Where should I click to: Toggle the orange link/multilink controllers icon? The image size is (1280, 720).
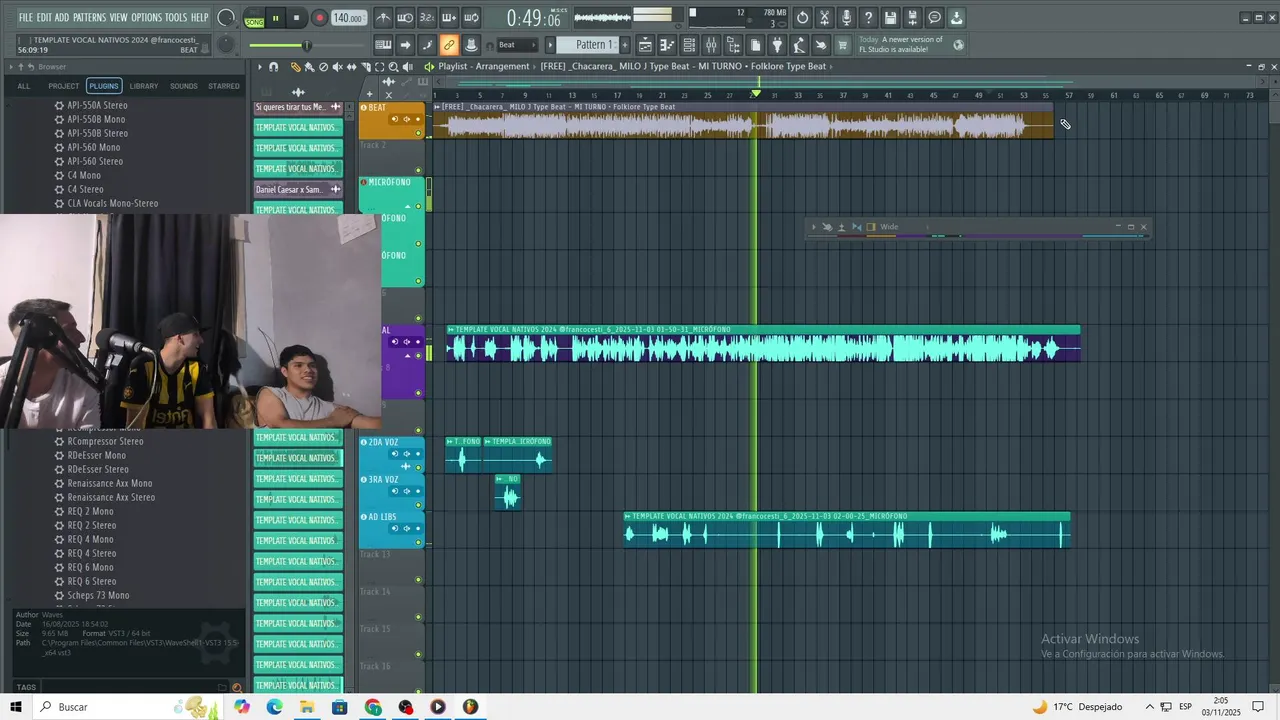(449, 45)
